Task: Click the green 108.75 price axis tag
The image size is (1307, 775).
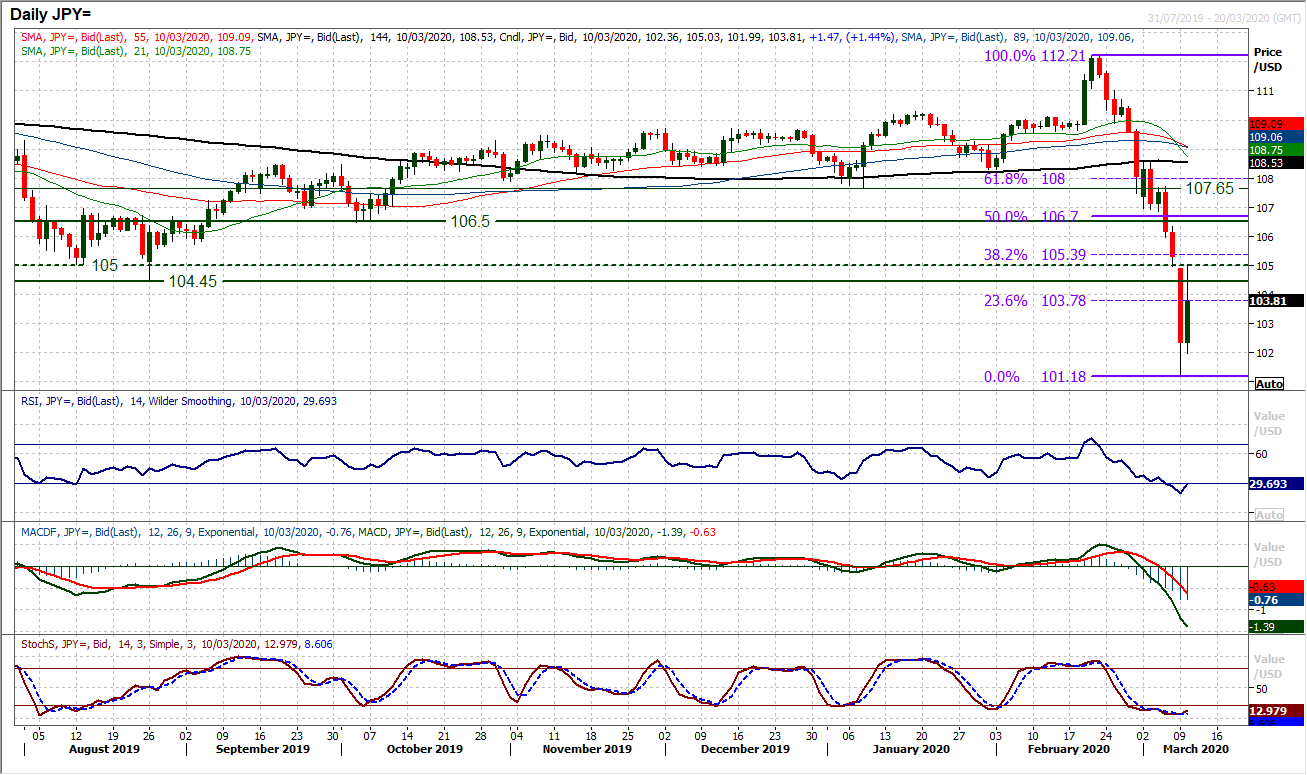Action: click(x=1277, y=150)
